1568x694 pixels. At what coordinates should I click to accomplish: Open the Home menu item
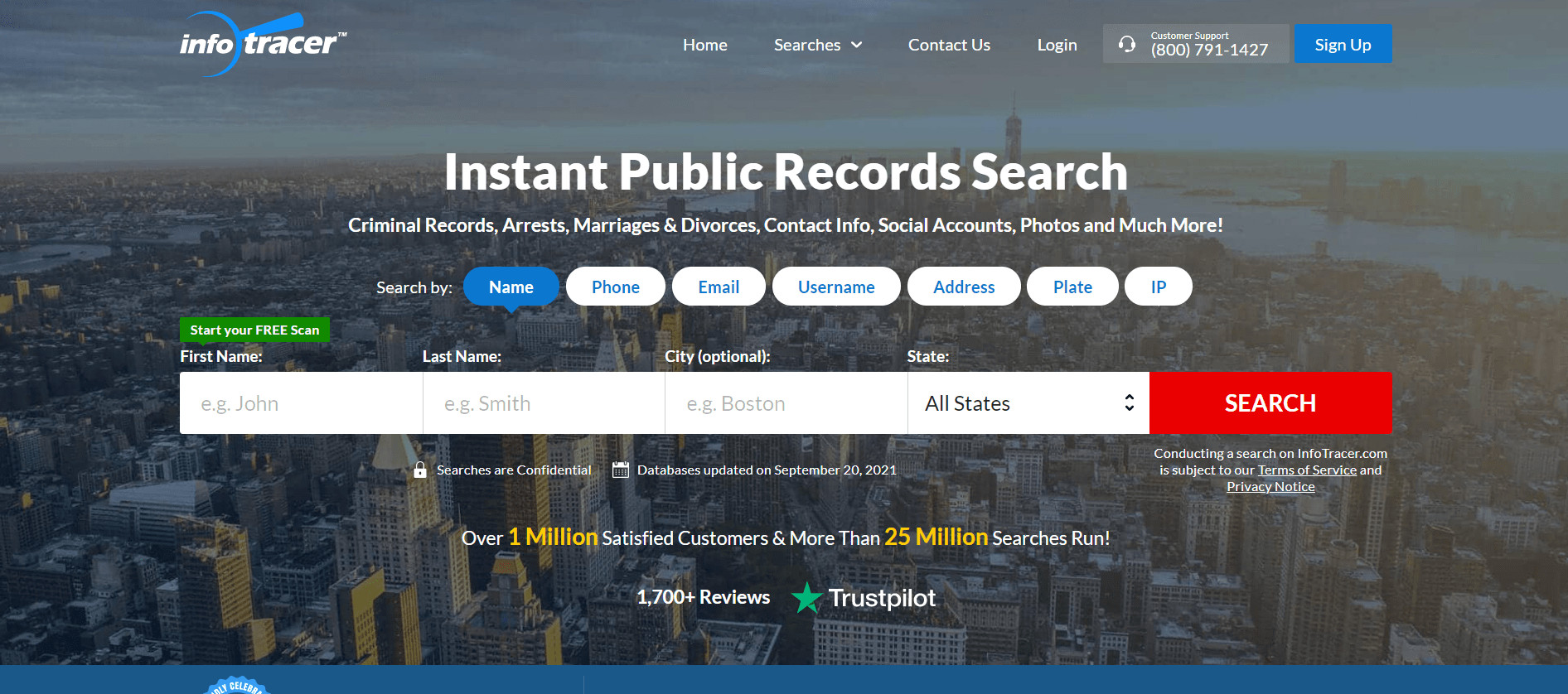(x=705, y=45)
